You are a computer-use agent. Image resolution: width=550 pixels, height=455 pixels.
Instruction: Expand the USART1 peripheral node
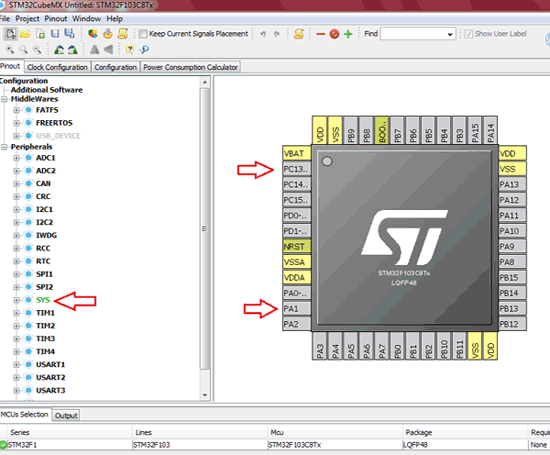(16, 364)
